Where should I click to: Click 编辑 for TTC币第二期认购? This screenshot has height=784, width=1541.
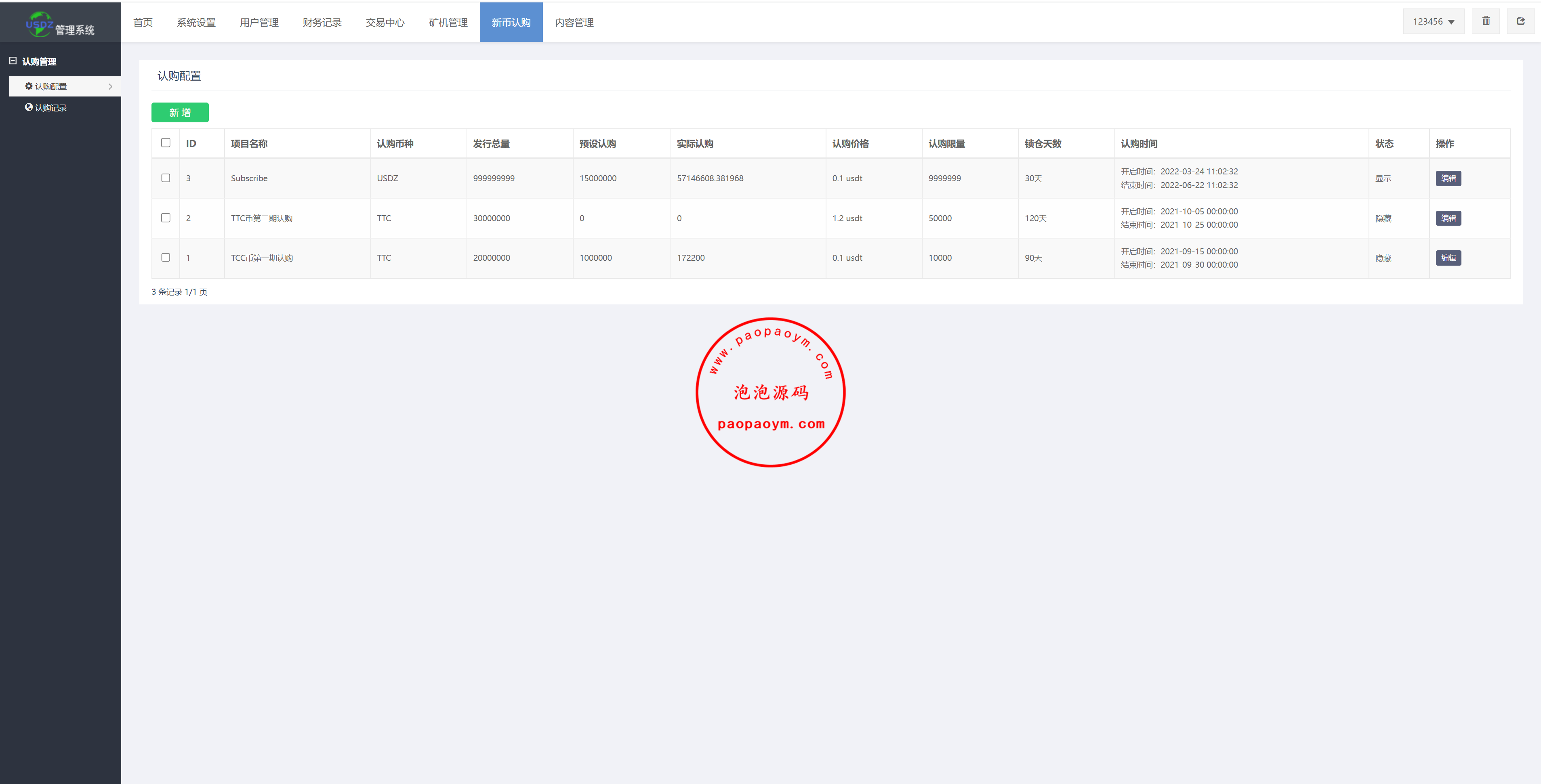pos(1448,218)
